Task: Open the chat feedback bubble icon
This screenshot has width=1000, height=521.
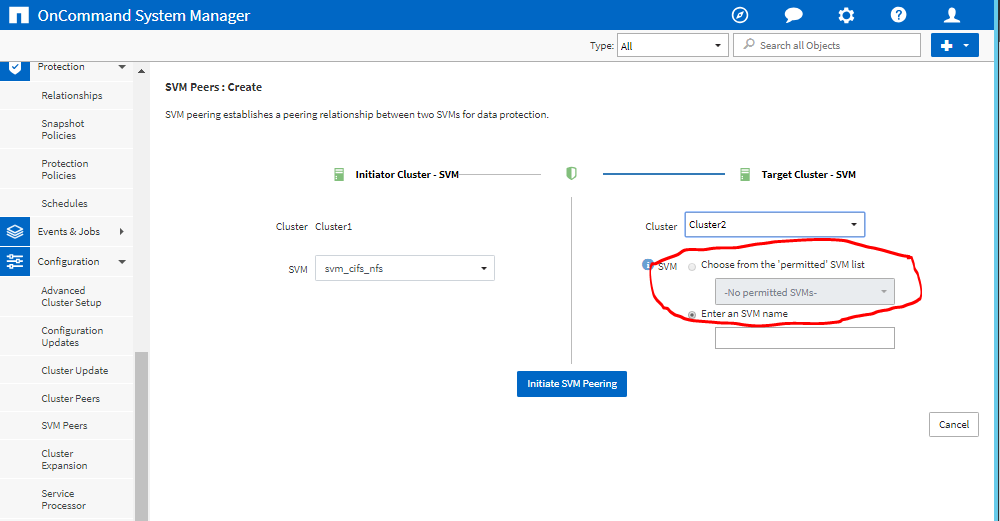Action: click(x=793, y=15)
